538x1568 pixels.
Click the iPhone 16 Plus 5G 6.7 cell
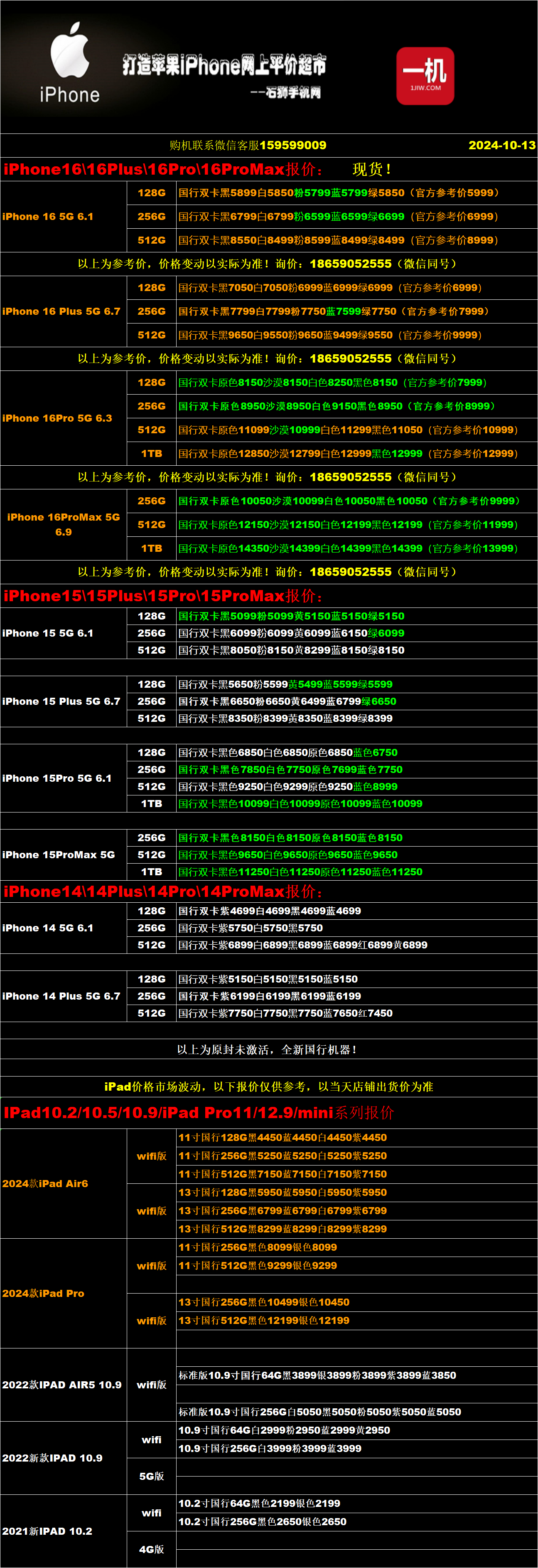point(63,312)
